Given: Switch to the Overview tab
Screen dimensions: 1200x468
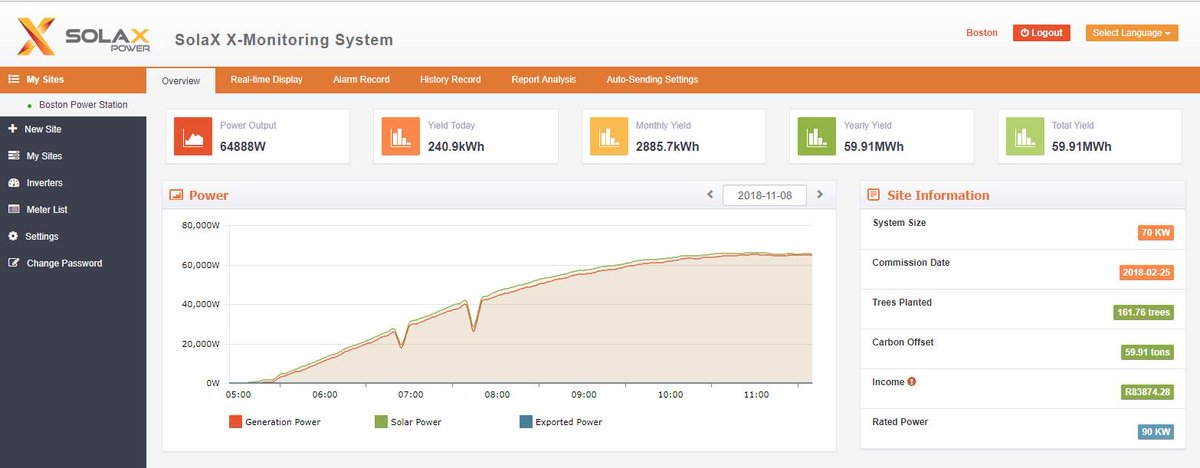Looking at the screenshot, I should 181,80.
